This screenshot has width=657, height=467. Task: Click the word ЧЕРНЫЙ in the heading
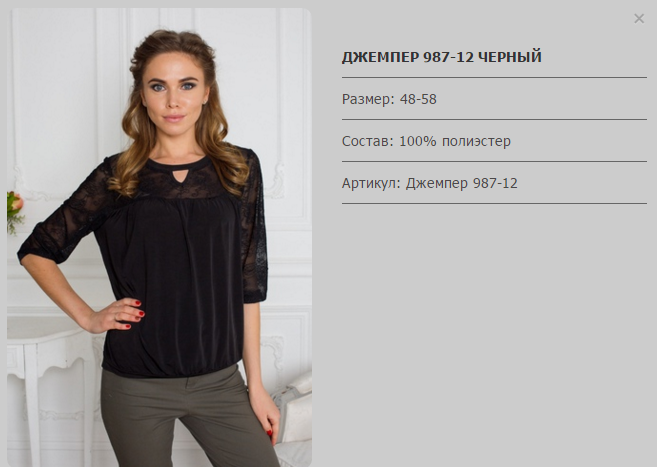pyautogui.click(x=510, y=57)
